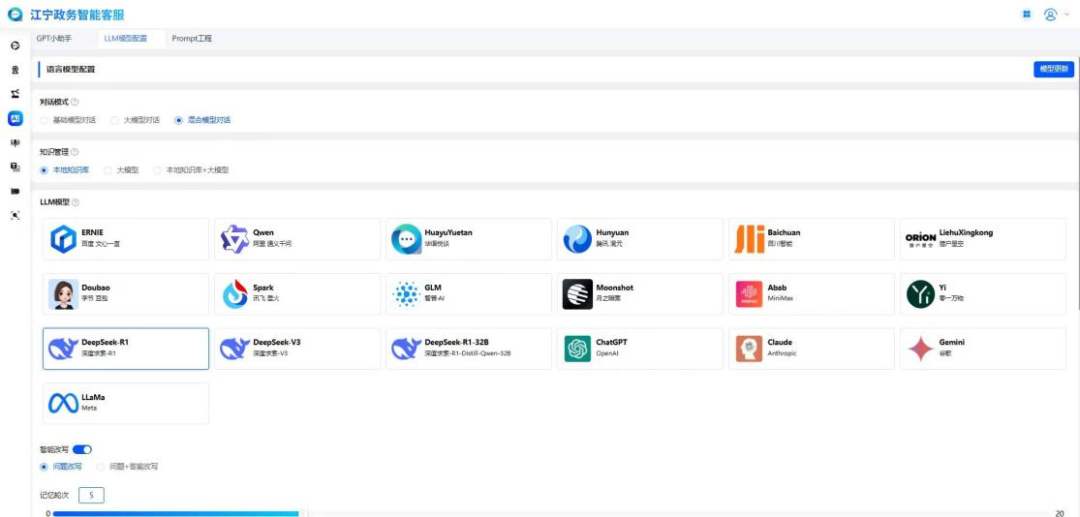Image resolution: width=1080 pixels, height=517 pixels.
Task: Click the 记忆轮次 number input field
Action: click(x=91, y=495)
